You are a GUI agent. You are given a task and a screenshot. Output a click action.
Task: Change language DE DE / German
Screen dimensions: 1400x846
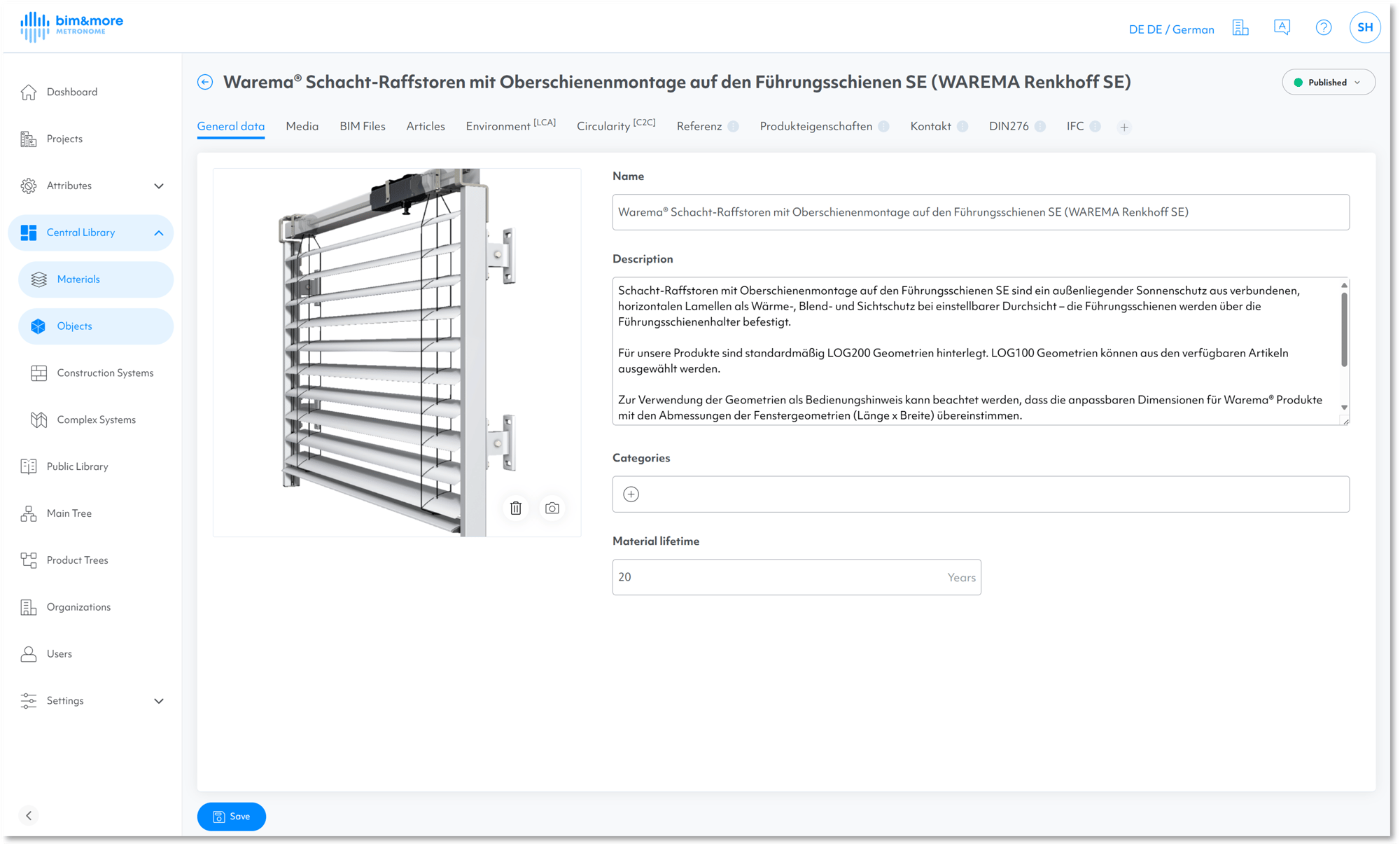[1171, 29]
